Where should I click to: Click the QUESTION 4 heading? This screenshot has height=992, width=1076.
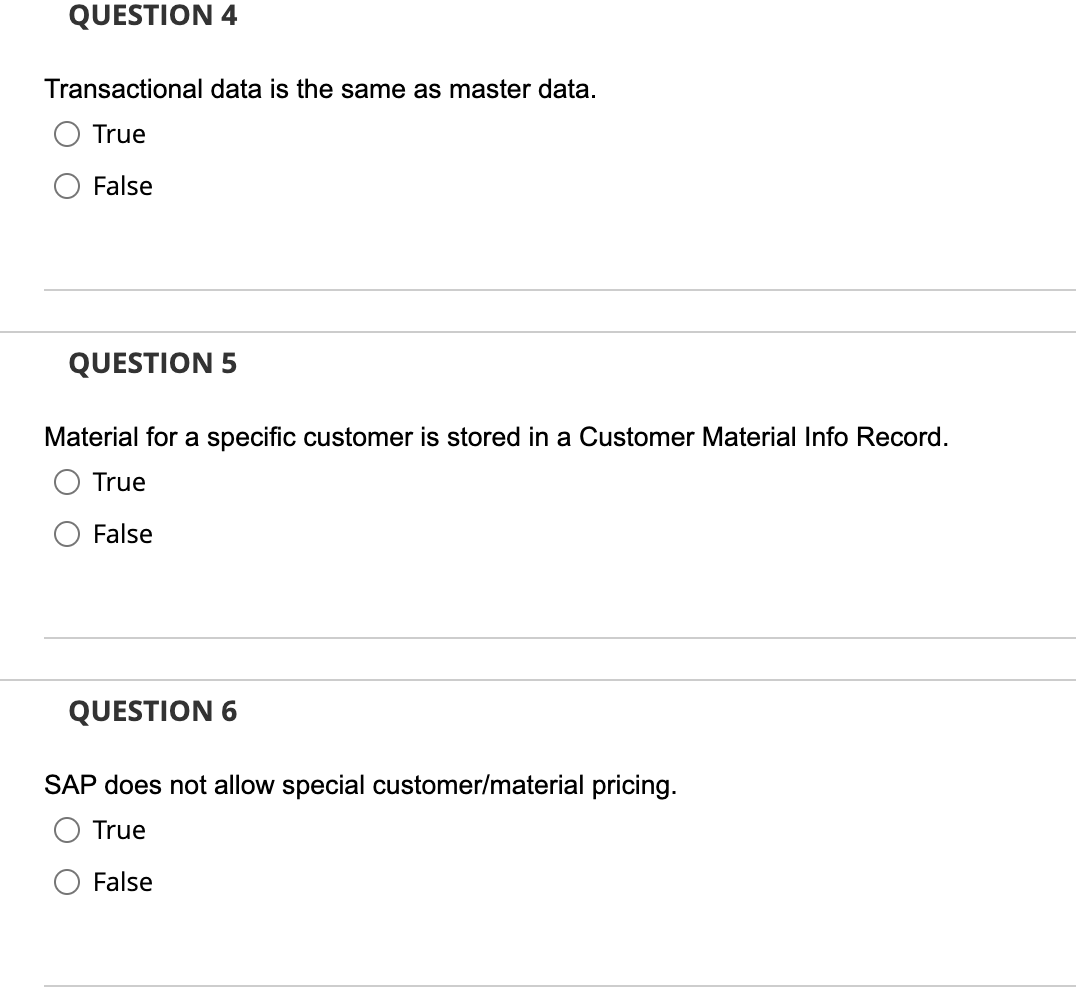pos(152,16)
